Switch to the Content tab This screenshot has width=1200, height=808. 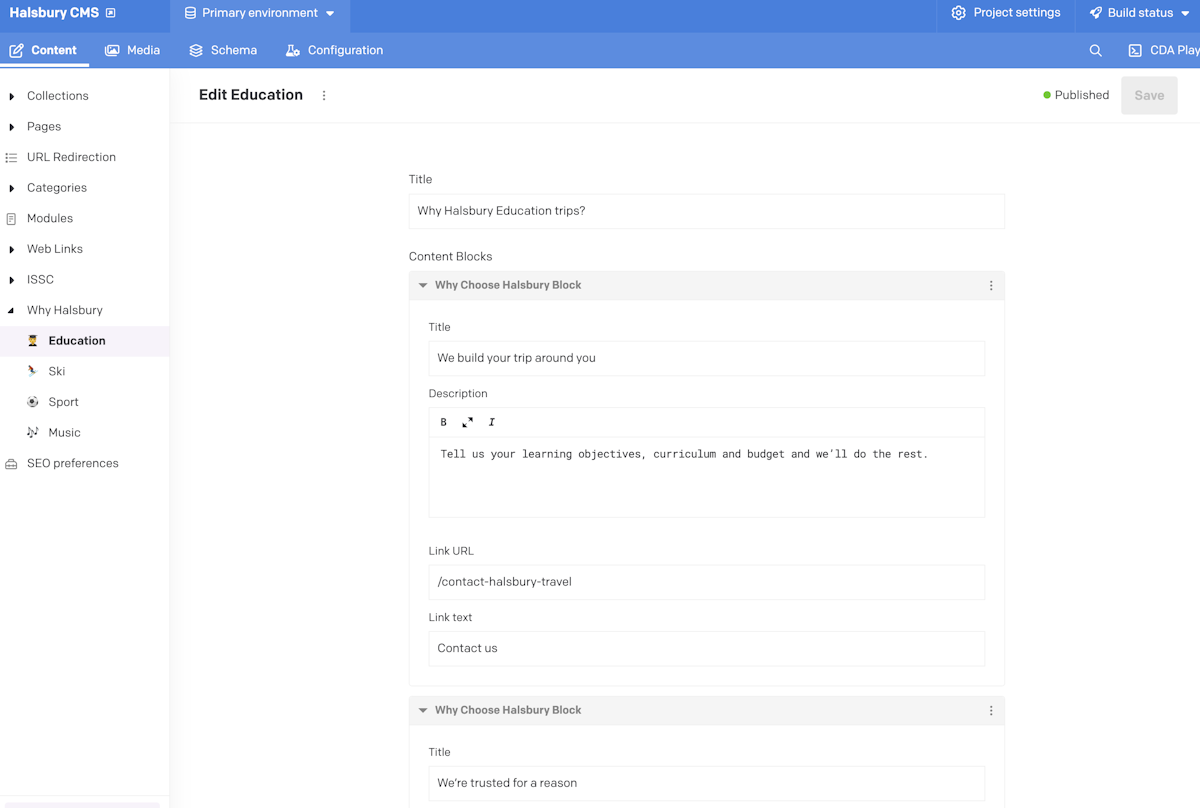click(x=43, y=50)
